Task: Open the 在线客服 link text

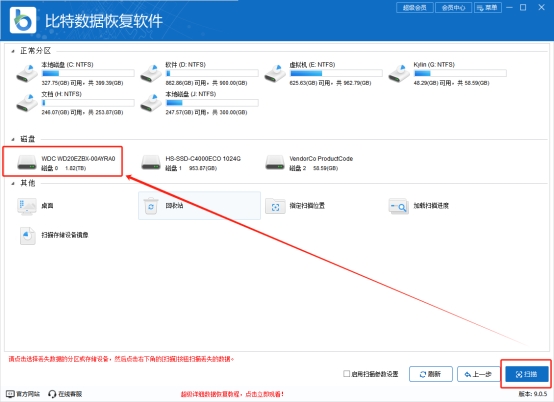Action: (x=70, y=394)
